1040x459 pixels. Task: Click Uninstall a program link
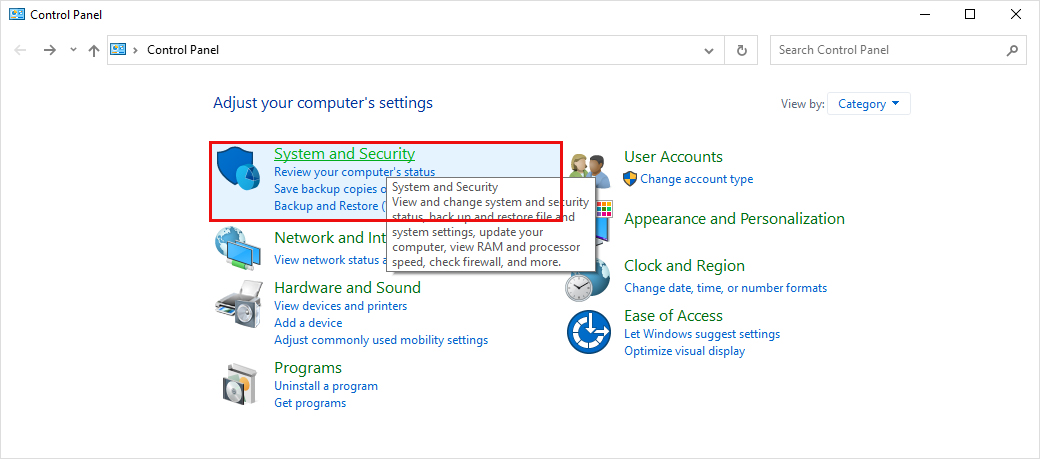click(326, 386)
